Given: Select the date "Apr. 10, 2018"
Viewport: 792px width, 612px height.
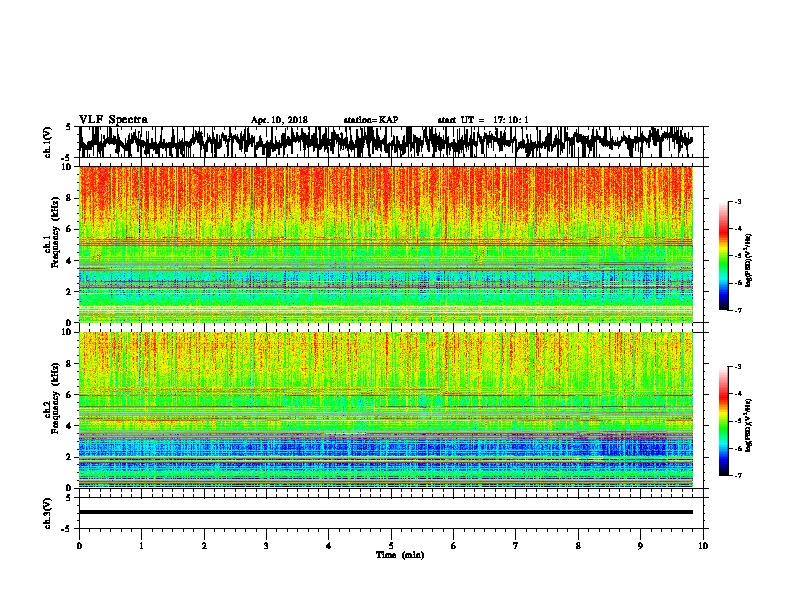Looking at the screenshot, I should pos(279,120).
